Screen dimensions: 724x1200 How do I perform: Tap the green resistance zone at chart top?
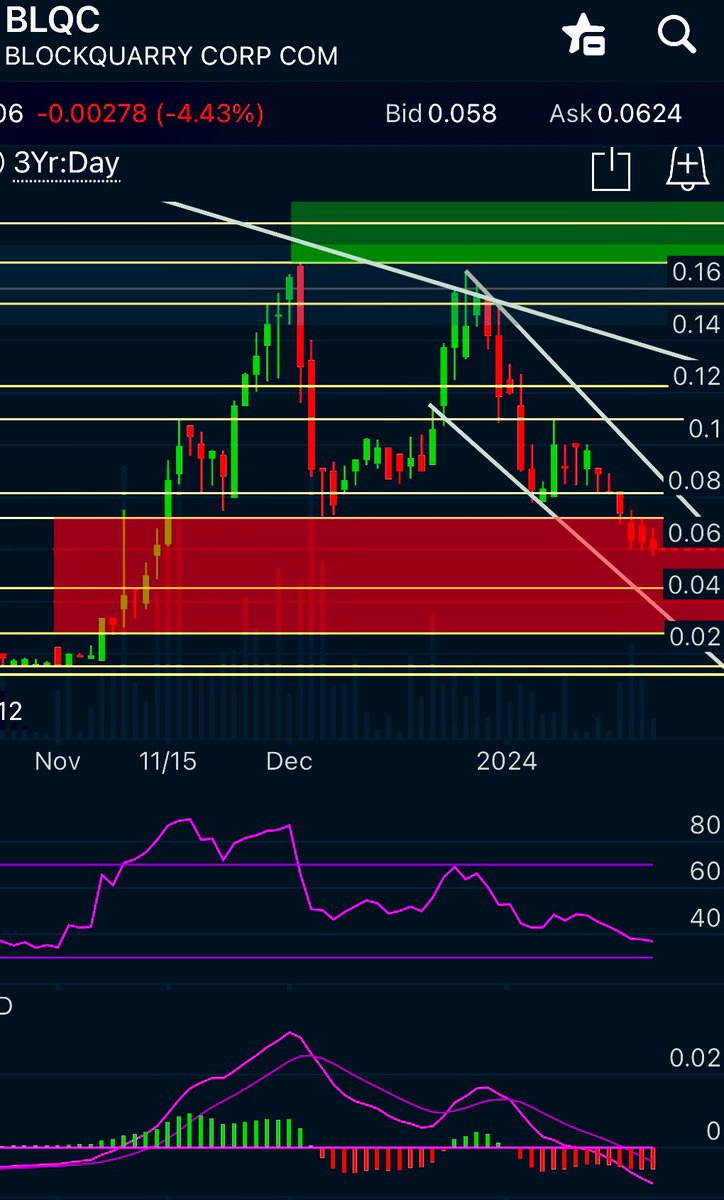(x=507, y=232)
